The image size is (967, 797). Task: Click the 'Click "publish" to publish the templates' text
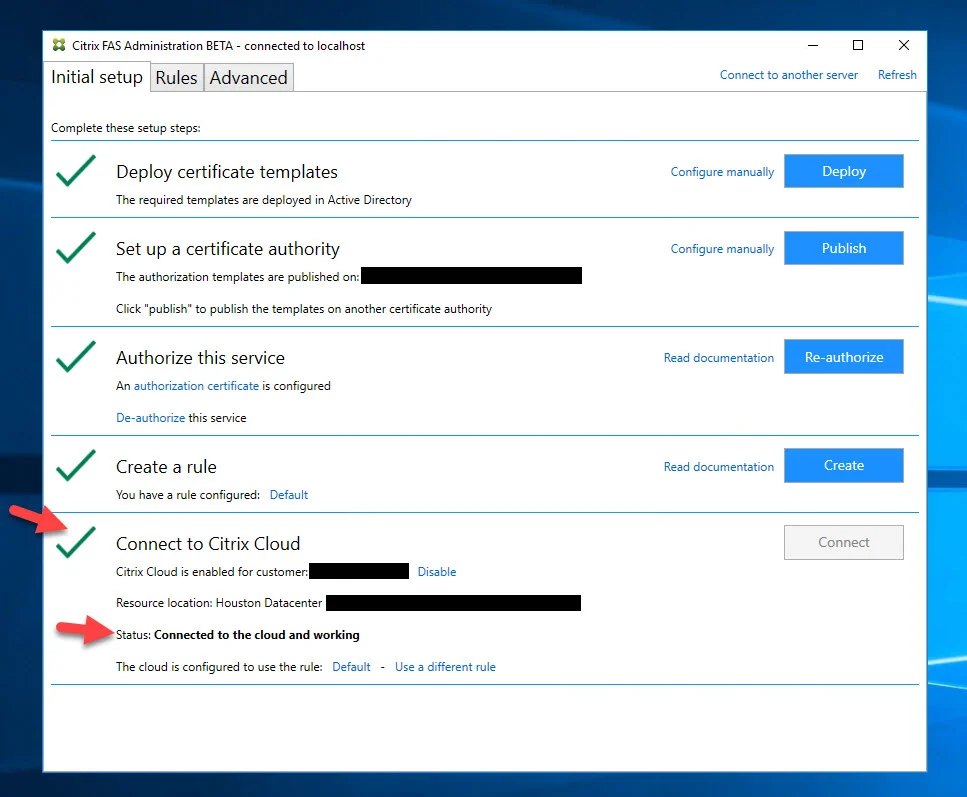click(304, 308)
